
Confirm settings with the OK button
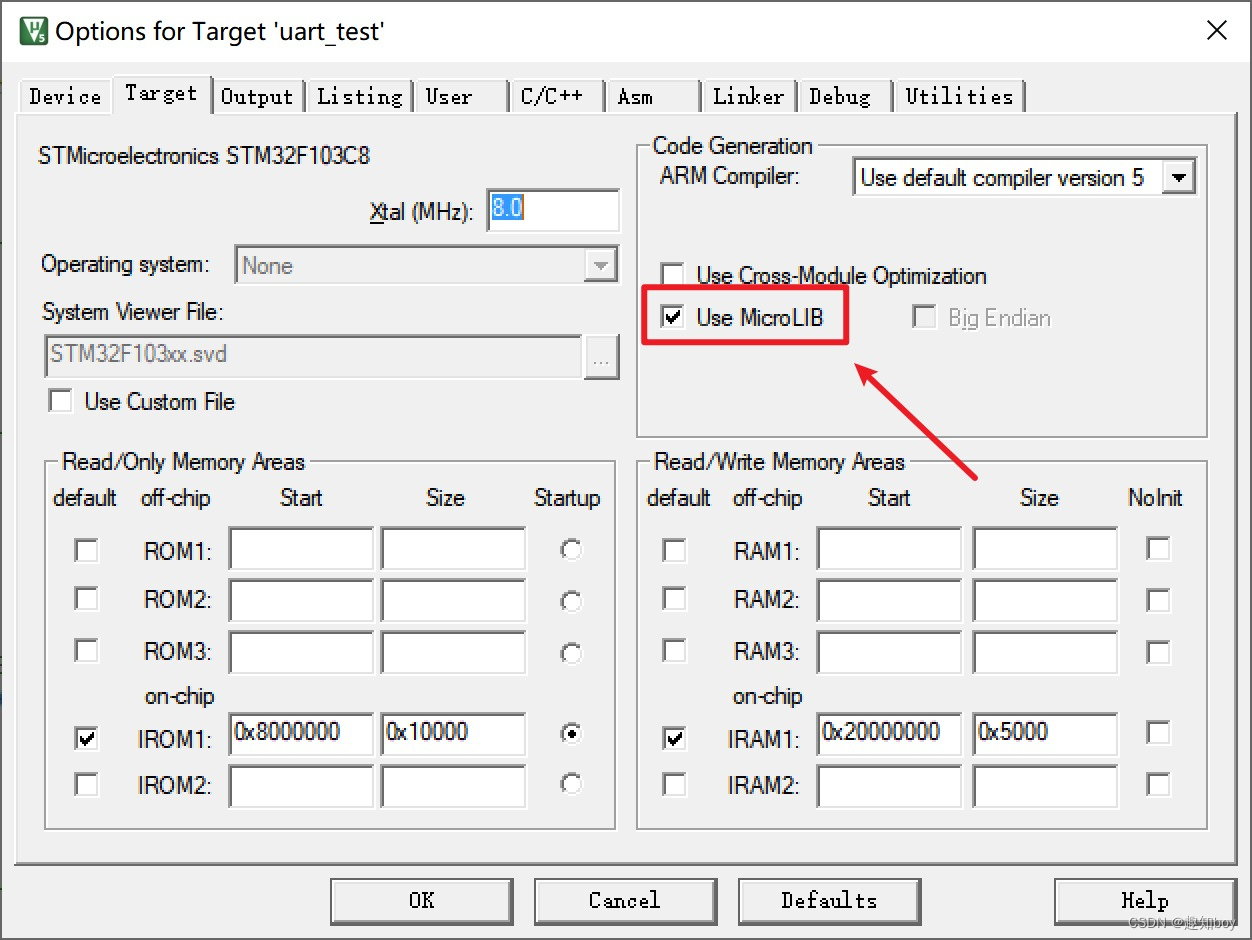point(422,901)
